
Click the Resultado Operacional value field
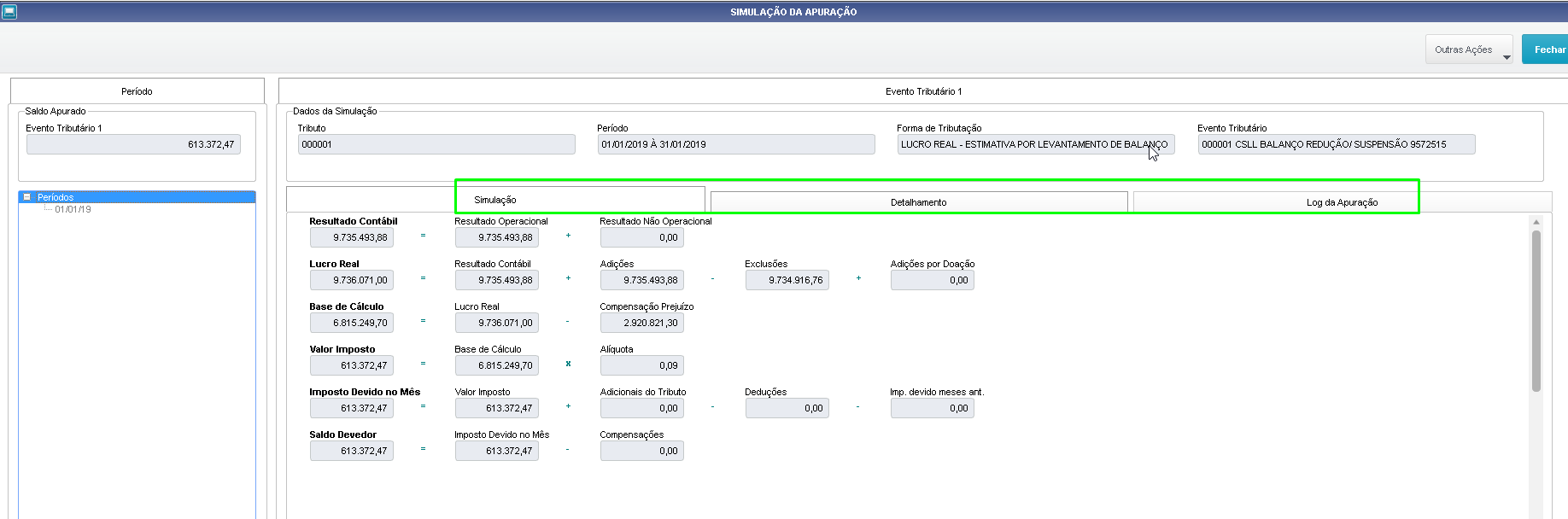(497, 237)
